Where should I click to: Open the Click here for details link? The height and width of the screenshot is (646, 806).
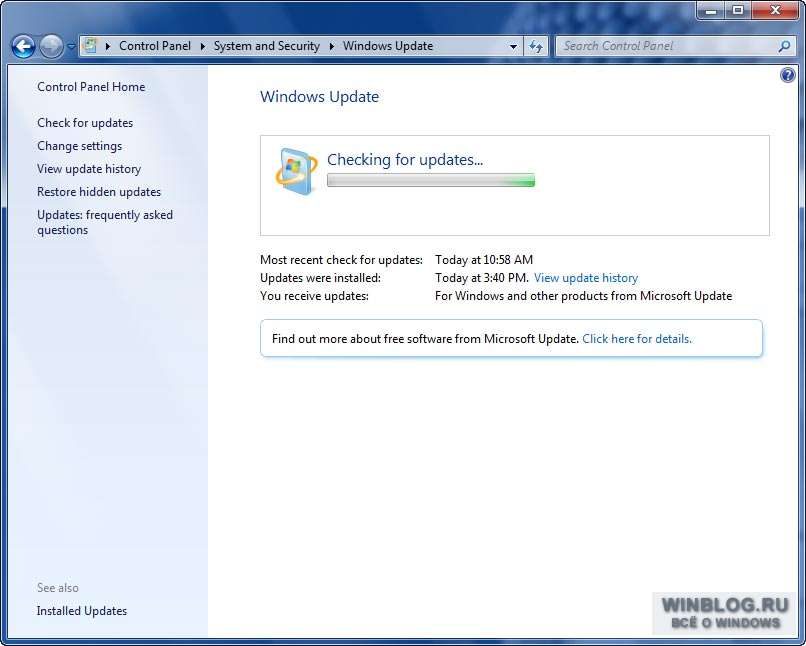637,339
